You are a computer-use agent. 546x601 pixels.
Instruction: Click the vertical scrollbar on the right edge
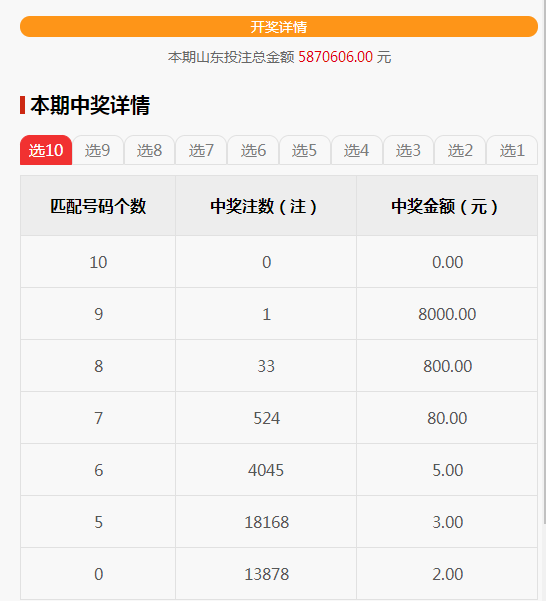coord(544,262)
